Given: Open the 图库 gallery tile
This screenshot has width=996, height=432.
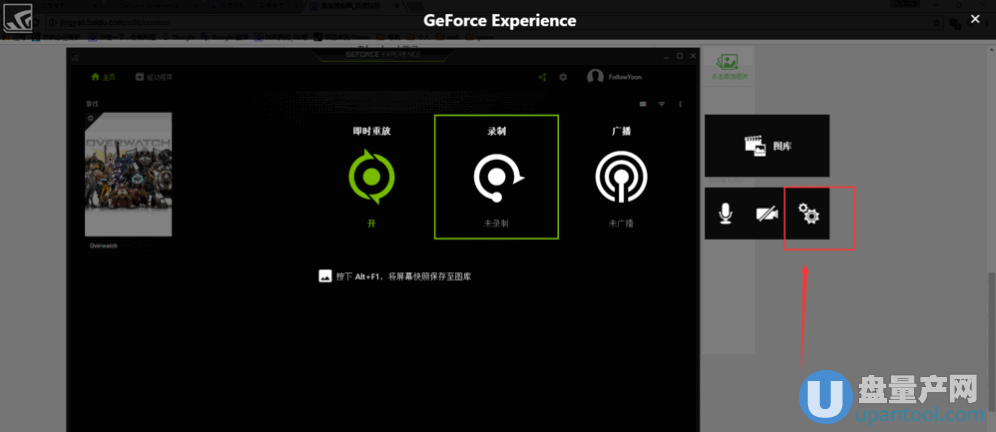Looking at the screenshot, I should (x=767, y=146).
